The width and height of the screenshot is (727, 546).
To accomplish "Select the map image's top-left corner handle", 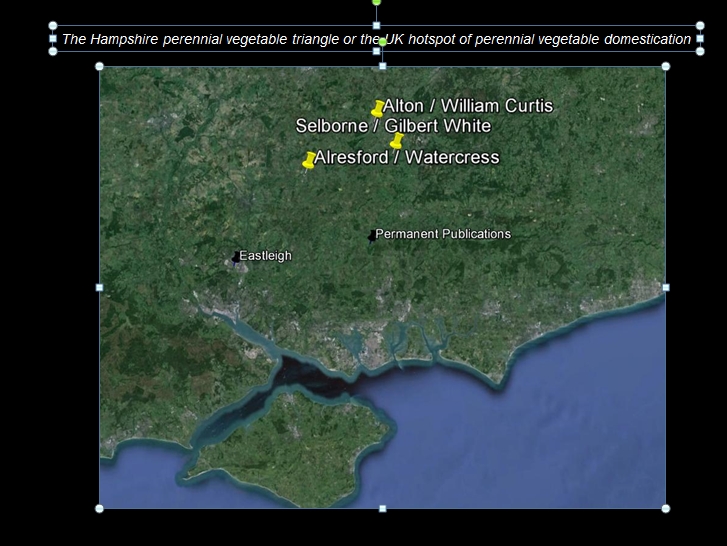I will pos(99,67).
